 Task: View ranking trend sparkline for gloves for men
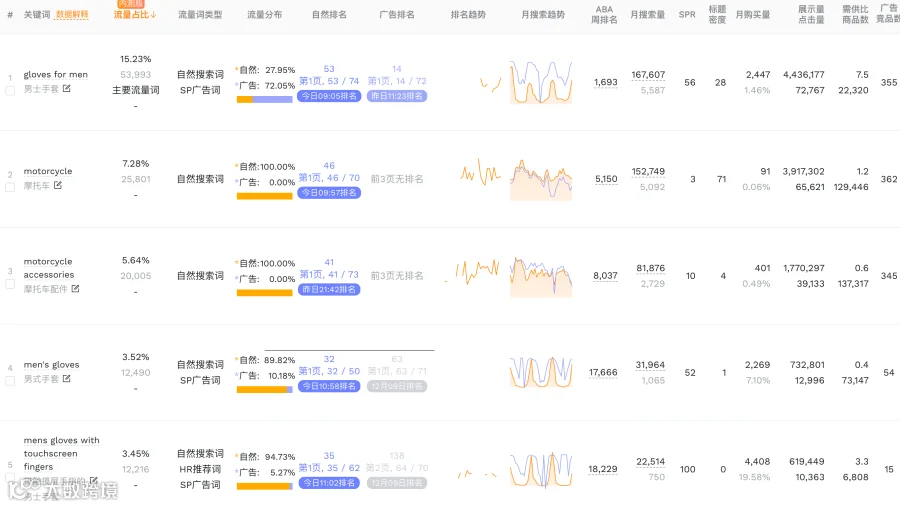click(490, 85)
